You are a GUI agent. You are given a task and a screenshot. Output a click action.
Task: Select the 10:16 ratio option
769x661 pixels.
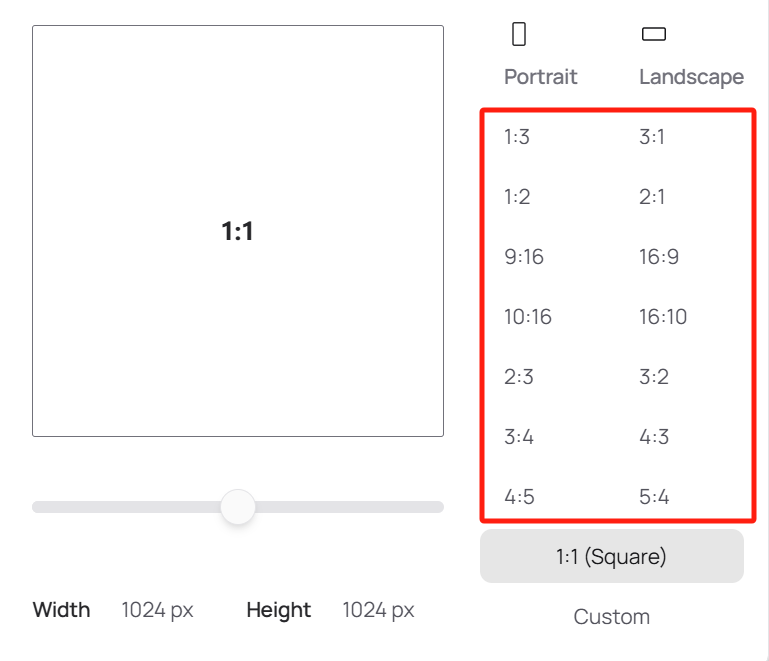tap(528, 317)
